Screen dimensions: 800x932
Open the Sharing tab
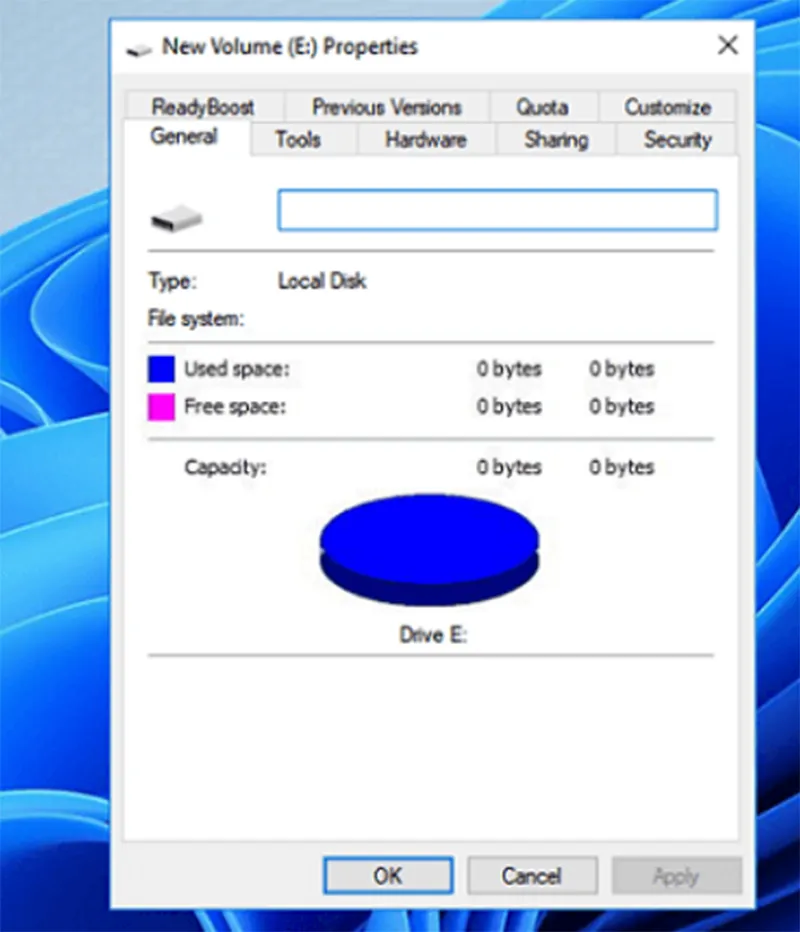(556, 140)
